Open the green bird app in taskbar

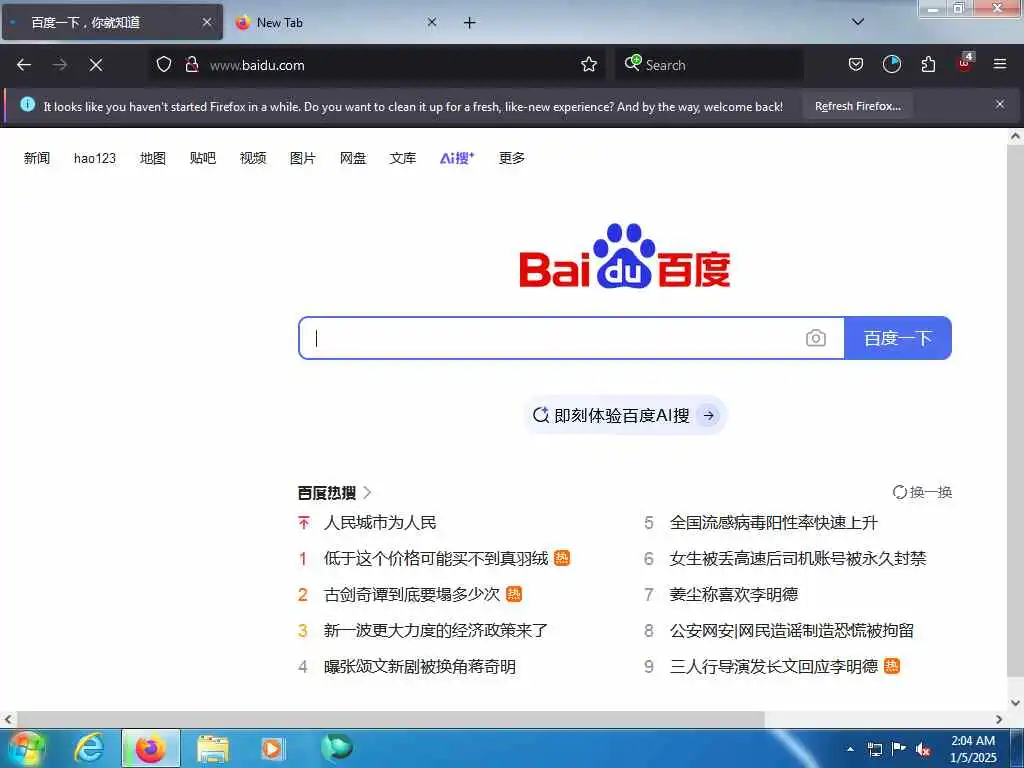point(337,748)
